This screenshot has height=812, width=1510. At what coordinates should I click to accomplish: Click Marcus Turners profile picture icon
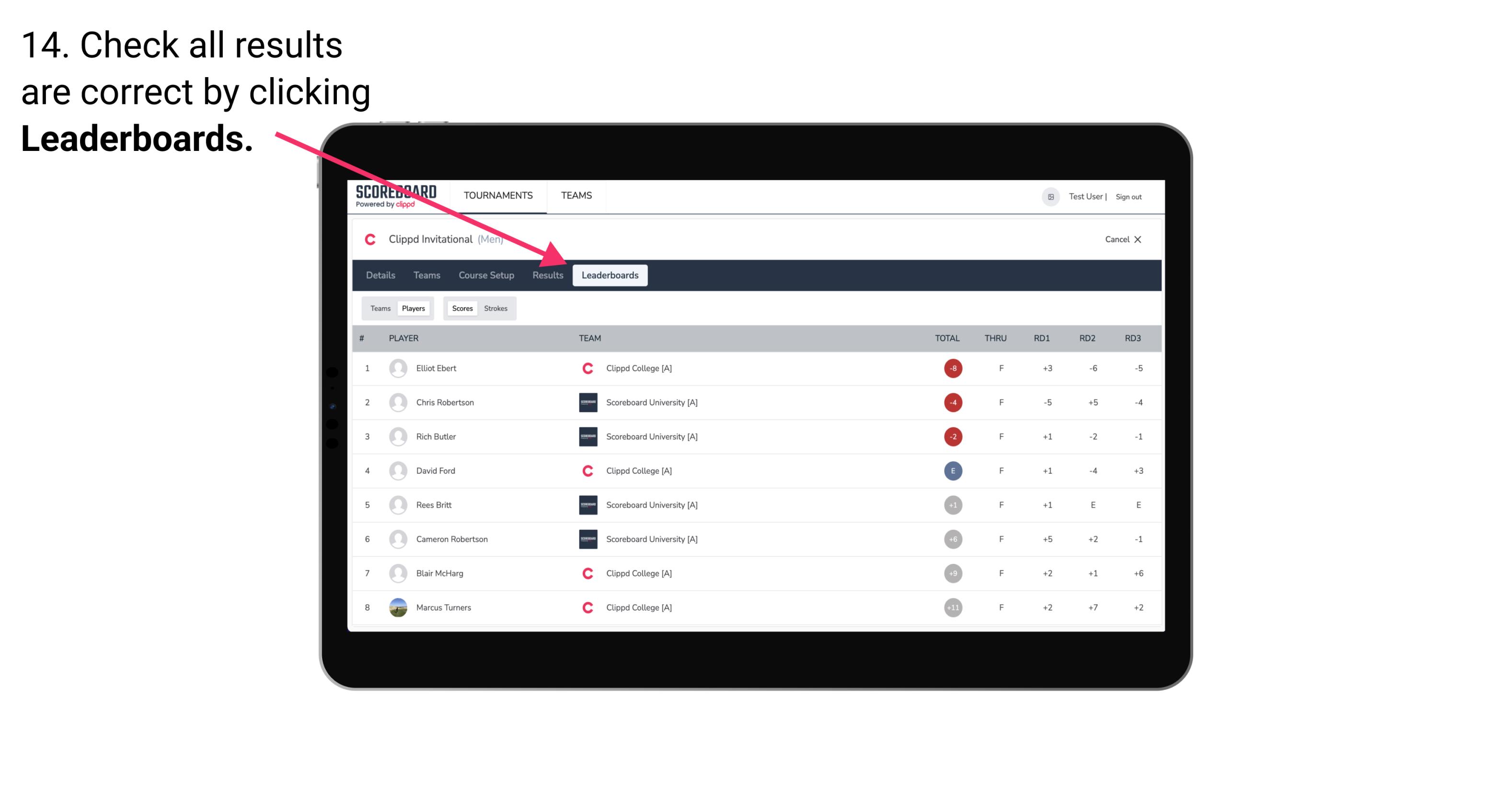pos(399,607)
